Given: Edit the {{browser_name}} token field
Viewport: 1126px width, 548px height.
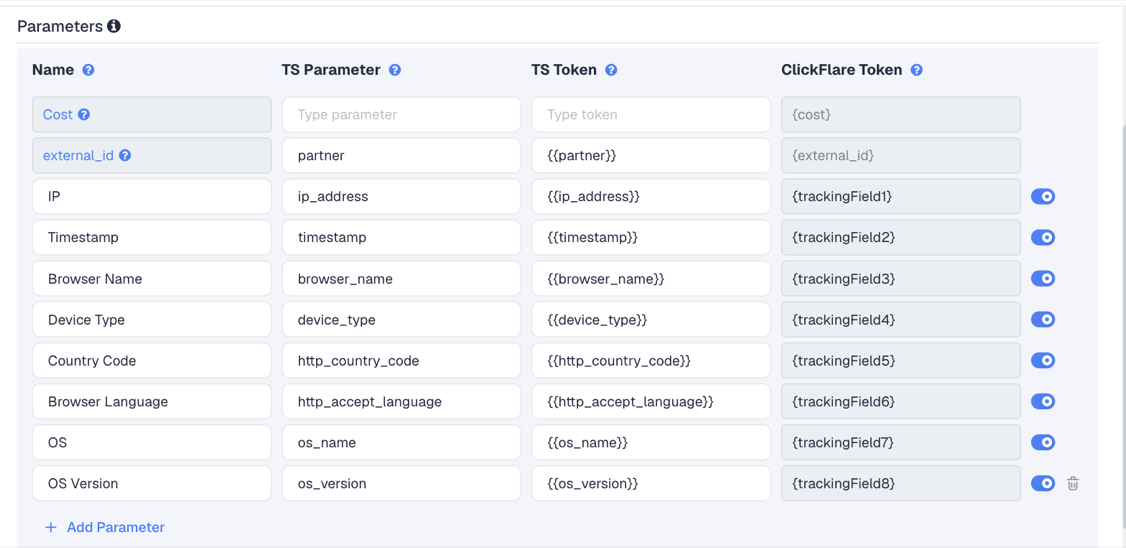Looking at the screenshot, I should [651, 278].
